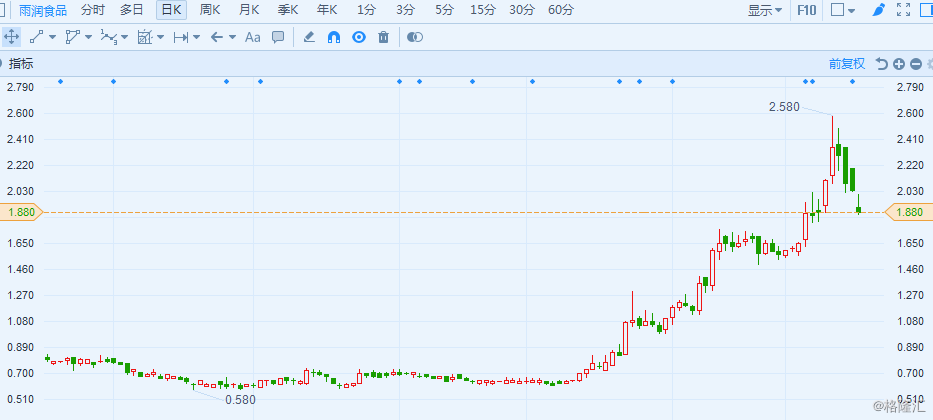Switch to 分时 intraday view

tap(92, 10)
